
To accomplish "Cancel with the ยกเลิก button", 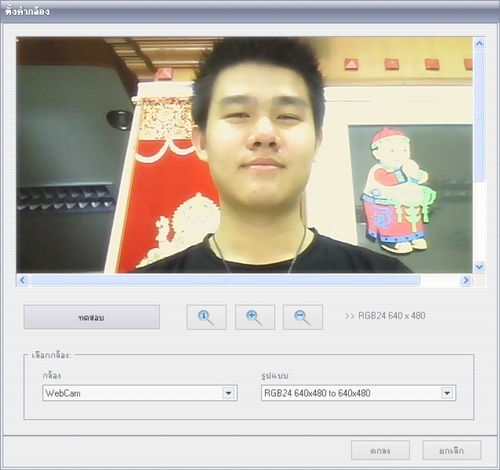I will [x=452, y=450].
